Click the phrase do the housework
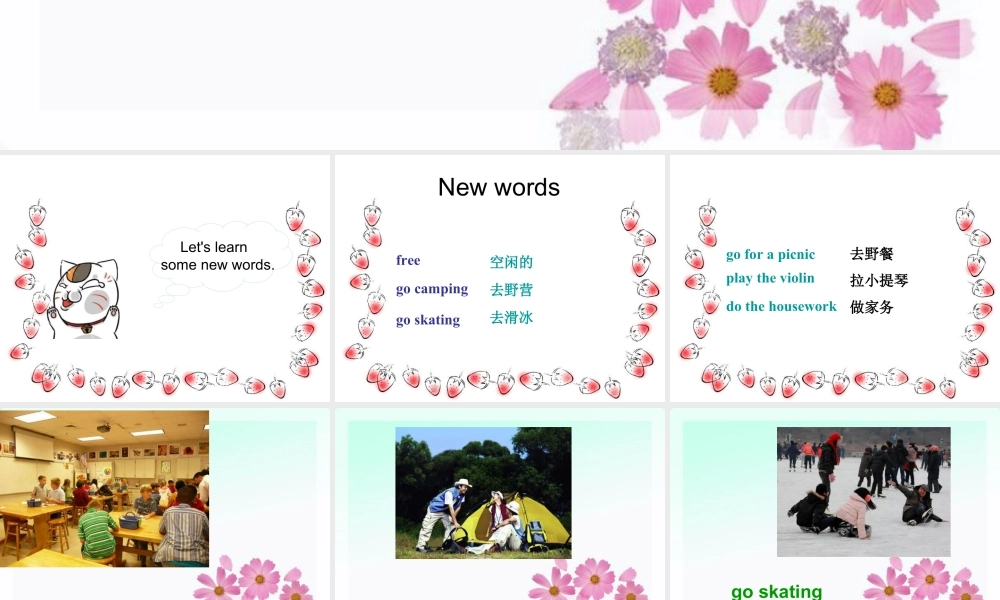Viewport: 1000px width, 600px height. pos(781,307)
